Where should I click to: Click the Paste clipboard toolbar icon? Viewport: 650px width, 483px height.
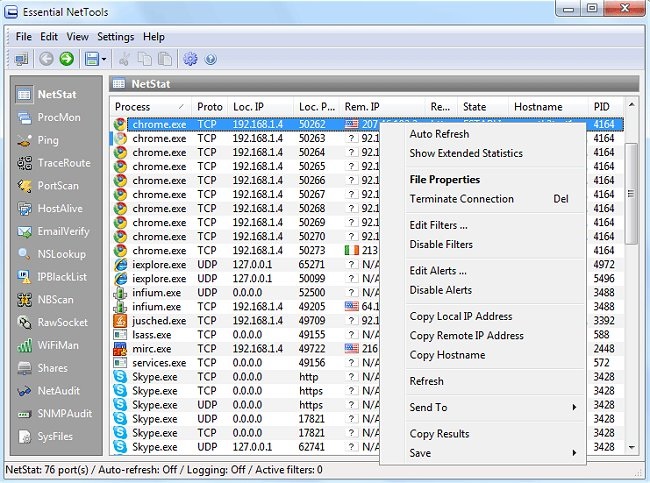click(x=165, y=59)
